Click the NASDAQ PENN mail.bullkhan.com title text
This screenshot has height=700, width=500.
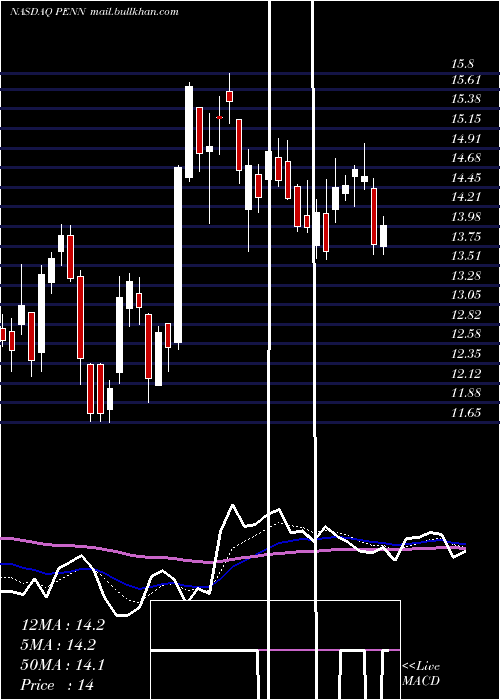(94, 12)
